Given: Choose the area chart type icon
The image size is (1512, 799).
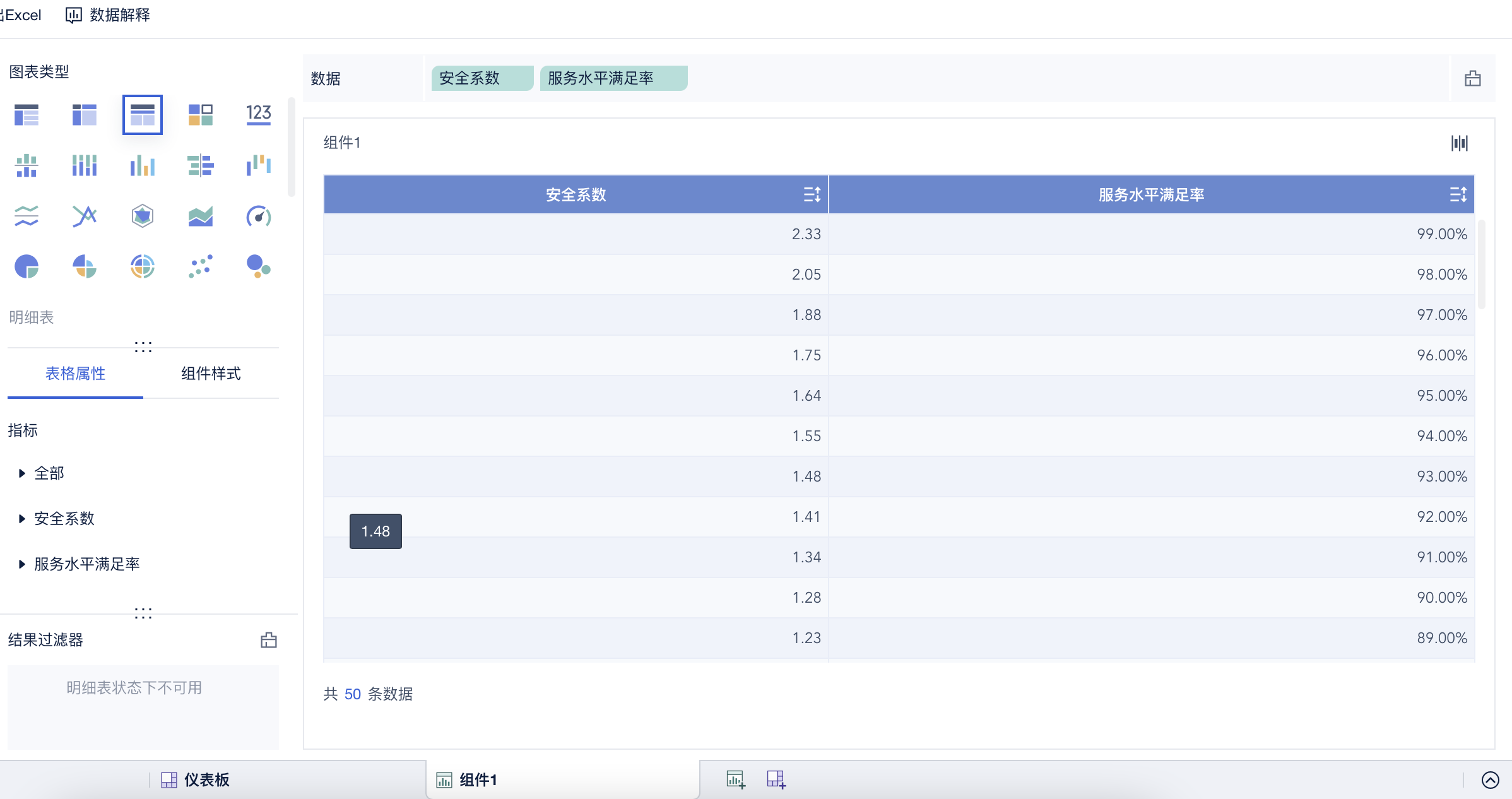Looking at the screenshot, I should (200, 216).
